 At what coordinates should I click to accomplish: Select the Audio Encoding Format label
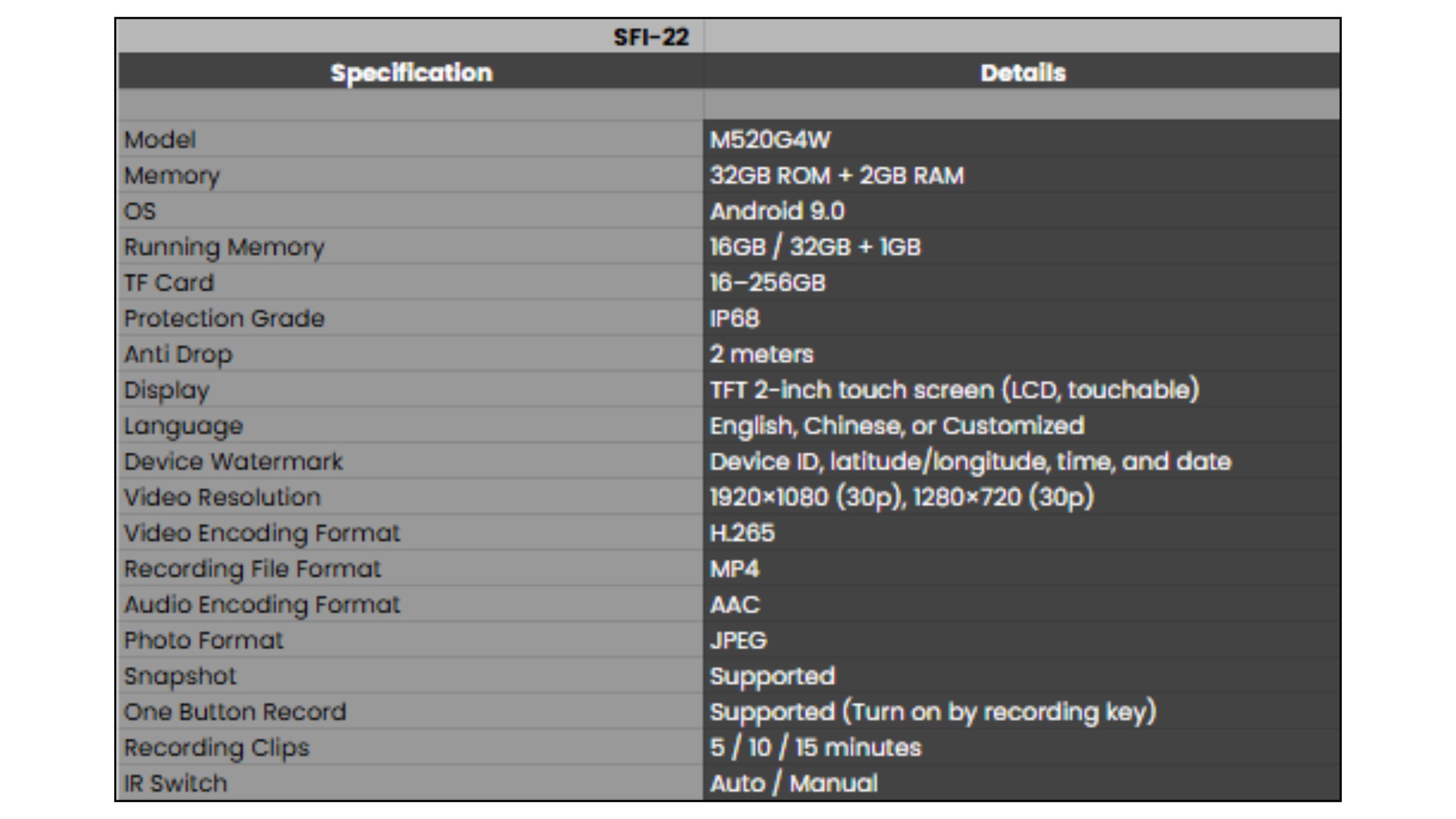[262, 605]
